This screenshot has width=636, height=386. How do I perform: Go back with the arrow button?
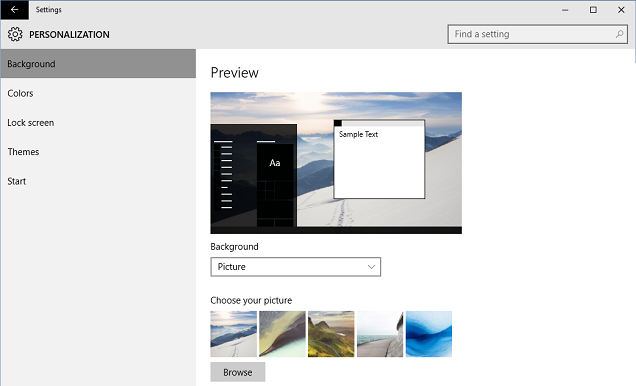15,10
